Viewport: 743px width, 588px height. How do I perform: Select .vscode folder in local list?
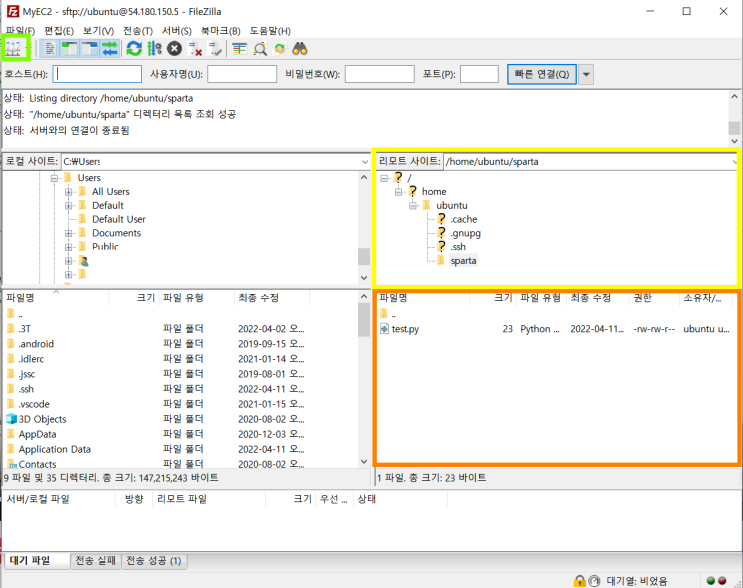pyautogui.click(x=34, y=404)
